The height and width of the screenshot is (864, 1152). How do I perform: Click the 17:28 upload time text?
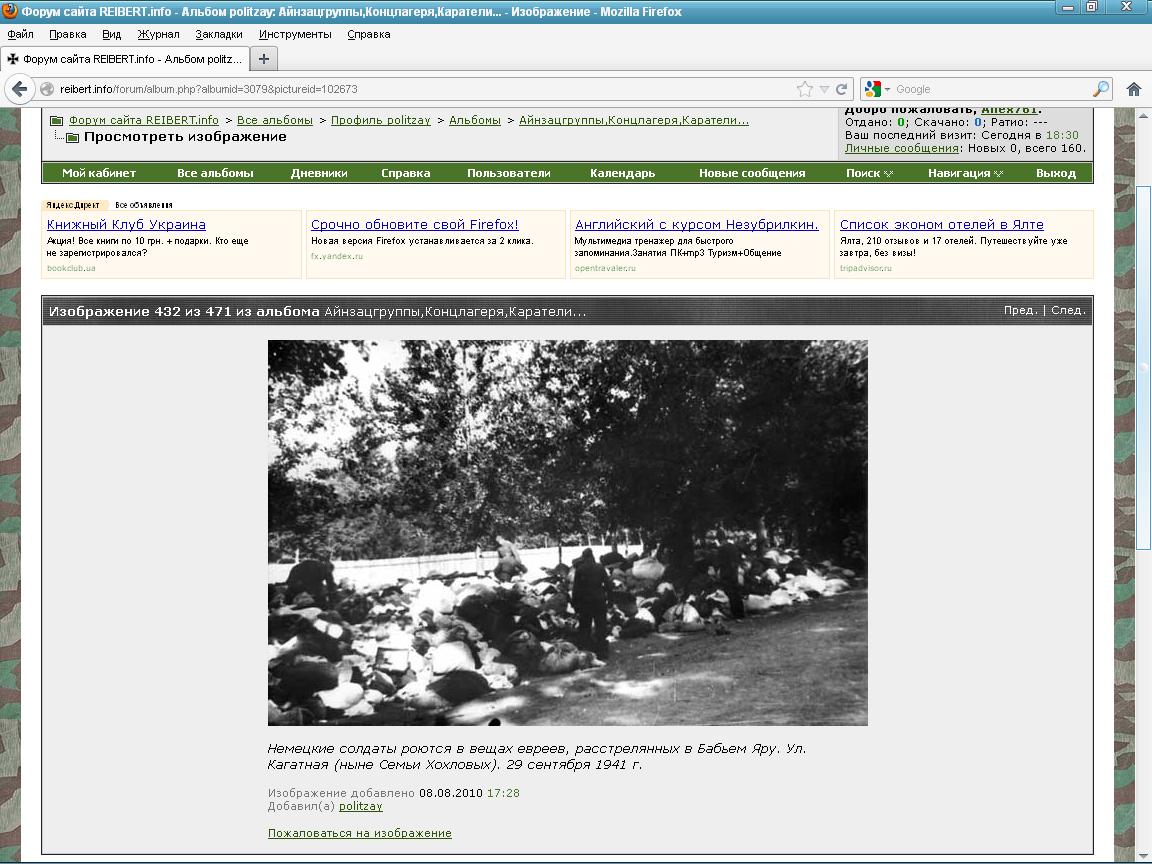pos(503,793)
